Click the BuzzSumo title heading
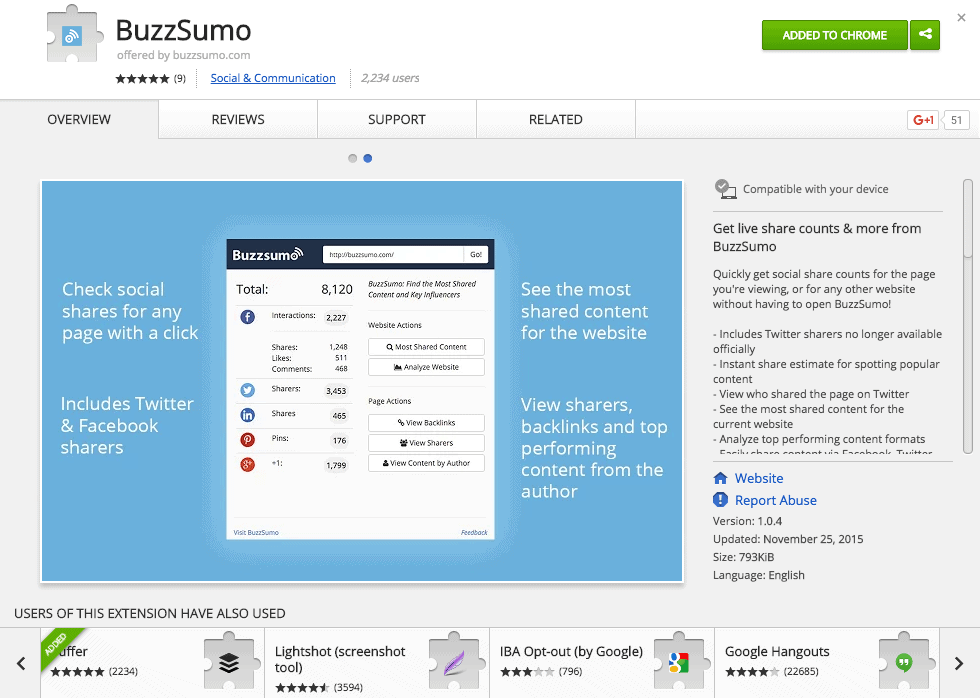 tap(183, 30)
